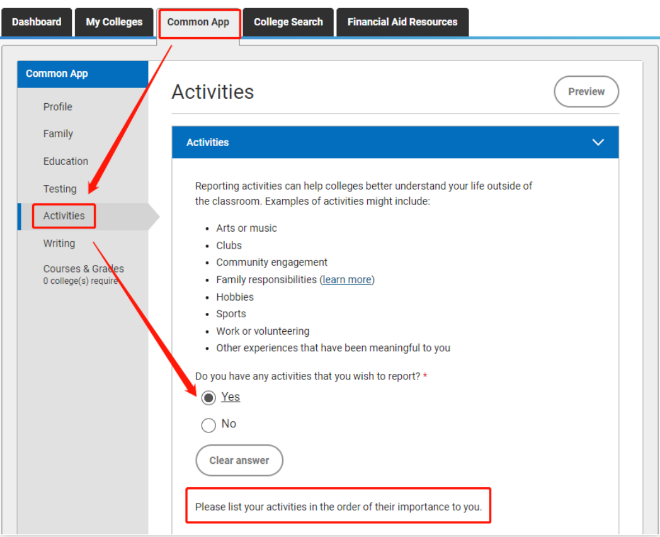Screen dimensions: 660x537
Task: Click the 'Work or volunteering' list item
Action: (x=263, y=331)
